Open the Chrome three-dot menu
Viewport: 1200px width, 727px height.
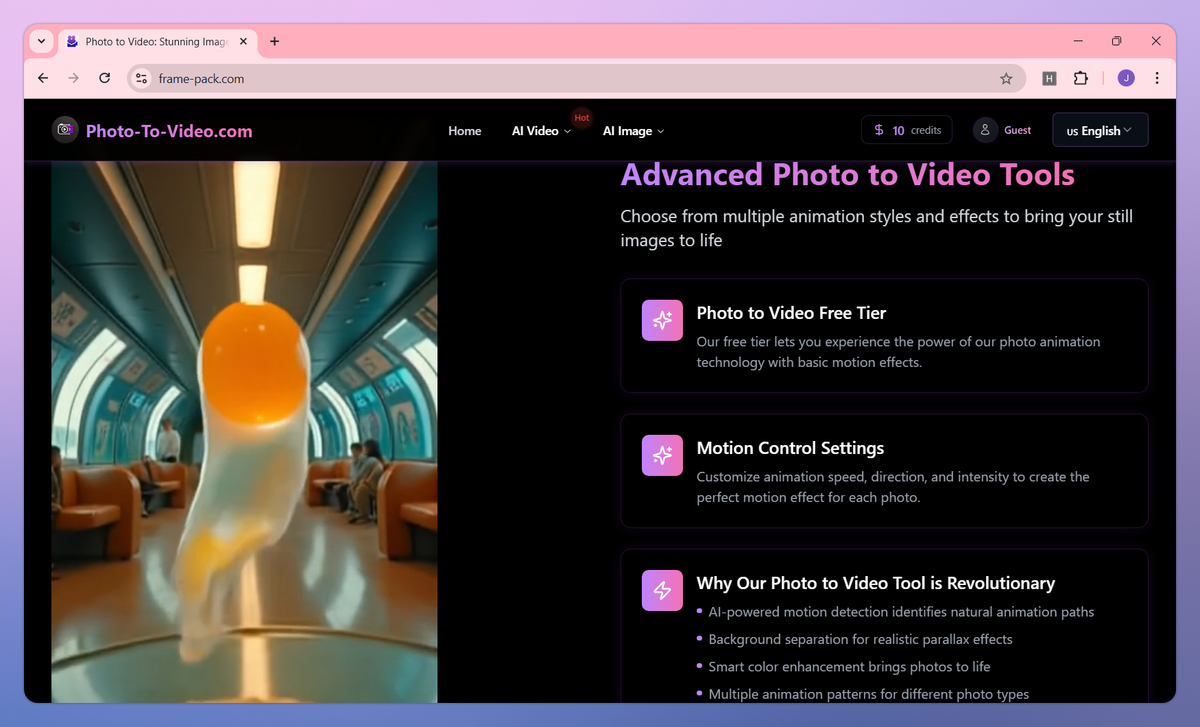point(1157,78)
